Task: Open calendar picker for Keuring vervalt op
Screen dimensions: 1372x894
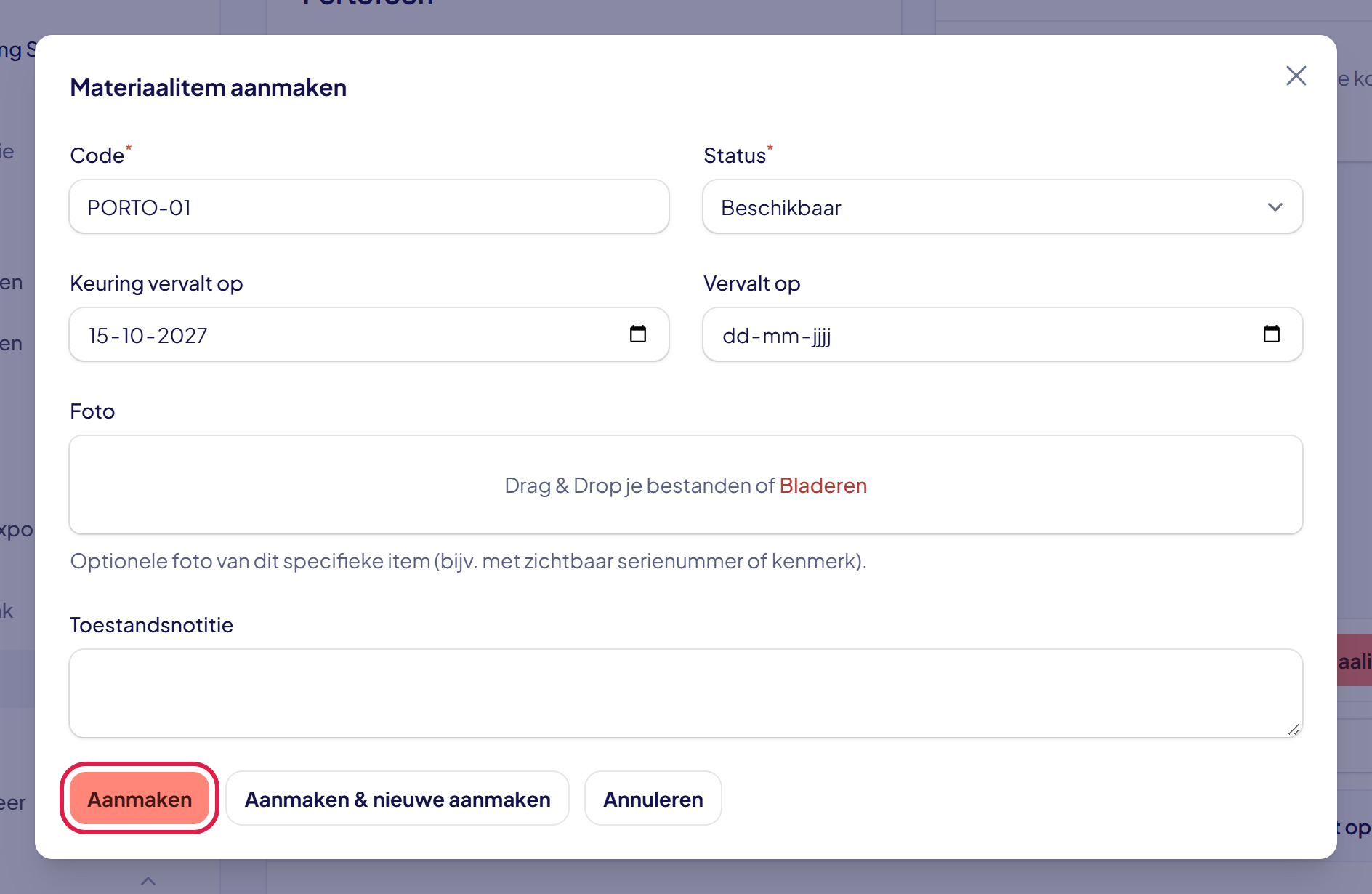Action: pos(637,334)
